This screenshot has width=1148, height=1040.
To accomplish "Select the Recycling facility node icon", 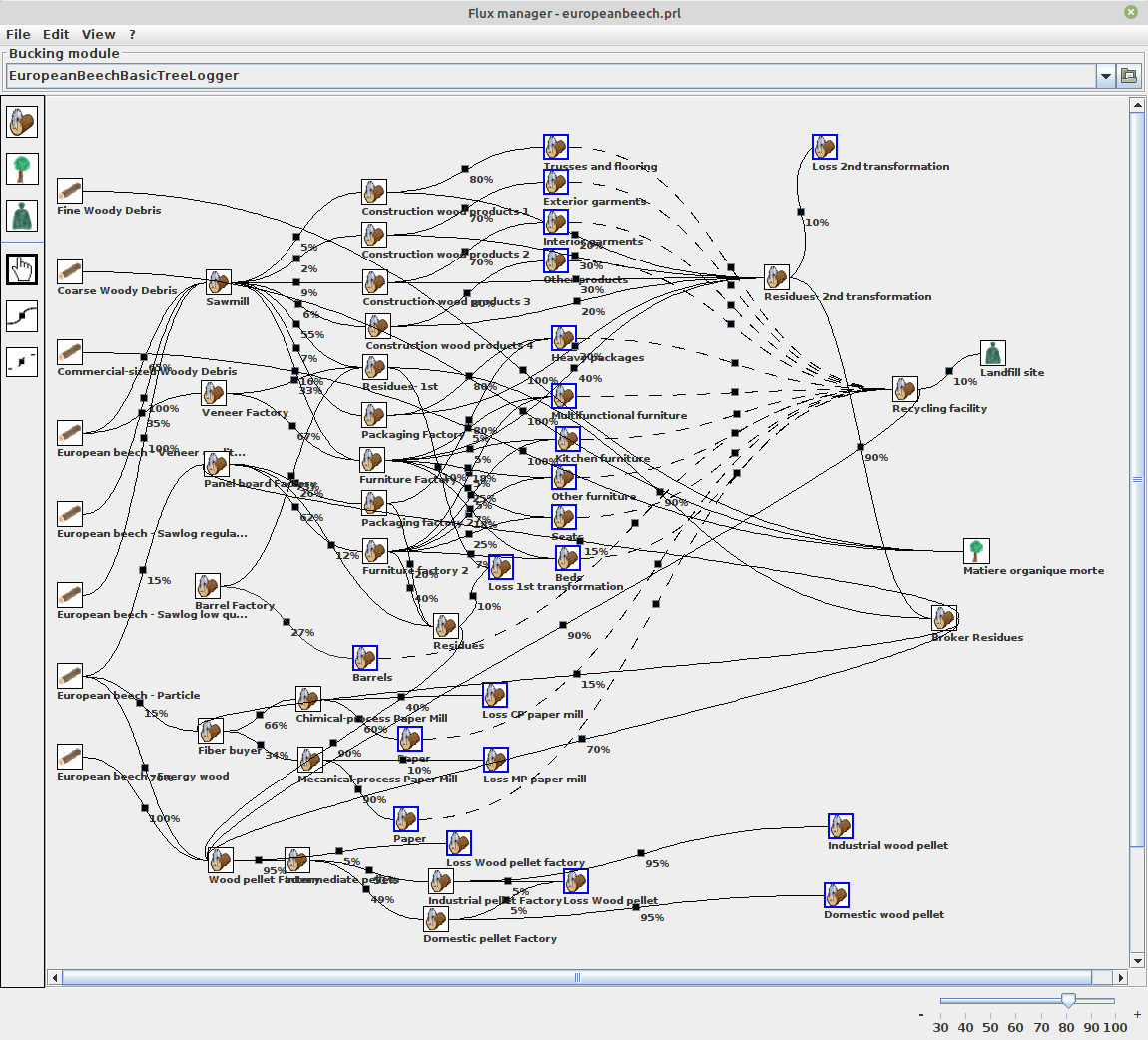I will click(x=905, y=389).
